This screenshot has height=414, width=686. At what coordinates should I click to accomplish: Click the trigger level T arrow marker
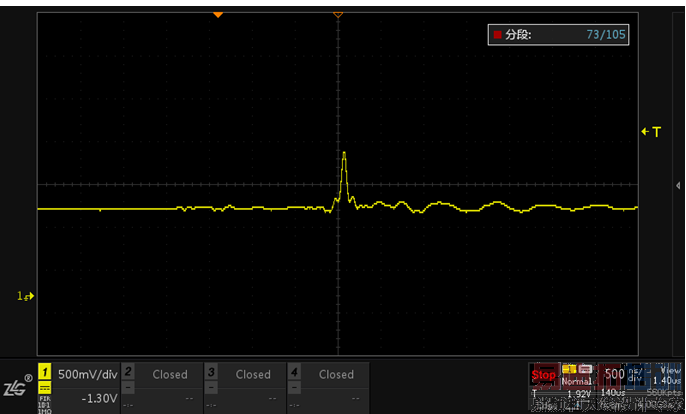[x=651, y=132]
